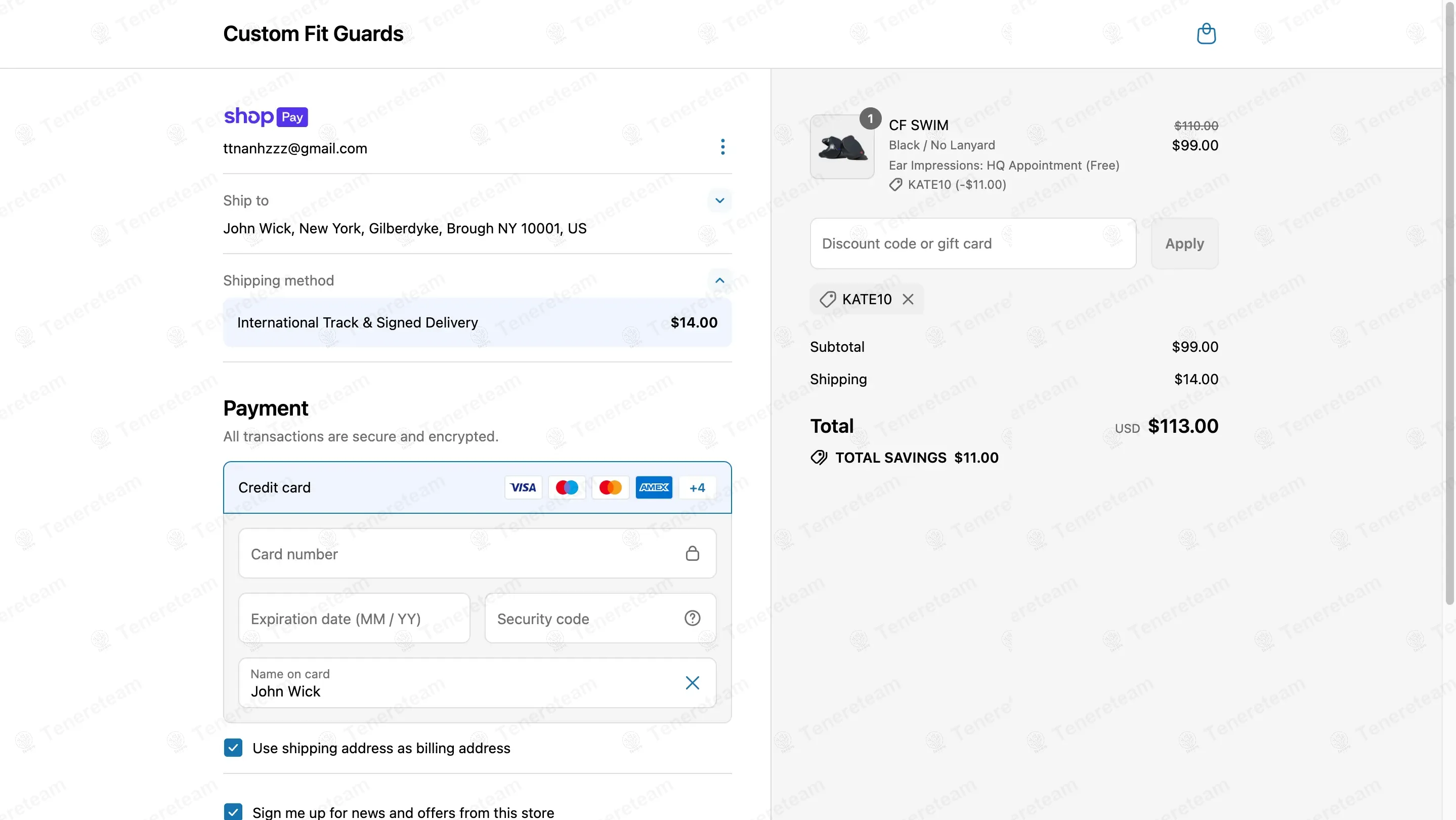The image size is (1456, 820).
Task: Uncheck Sign me up for news and offers
Action: pyautogui.click(x=233, y=811)
